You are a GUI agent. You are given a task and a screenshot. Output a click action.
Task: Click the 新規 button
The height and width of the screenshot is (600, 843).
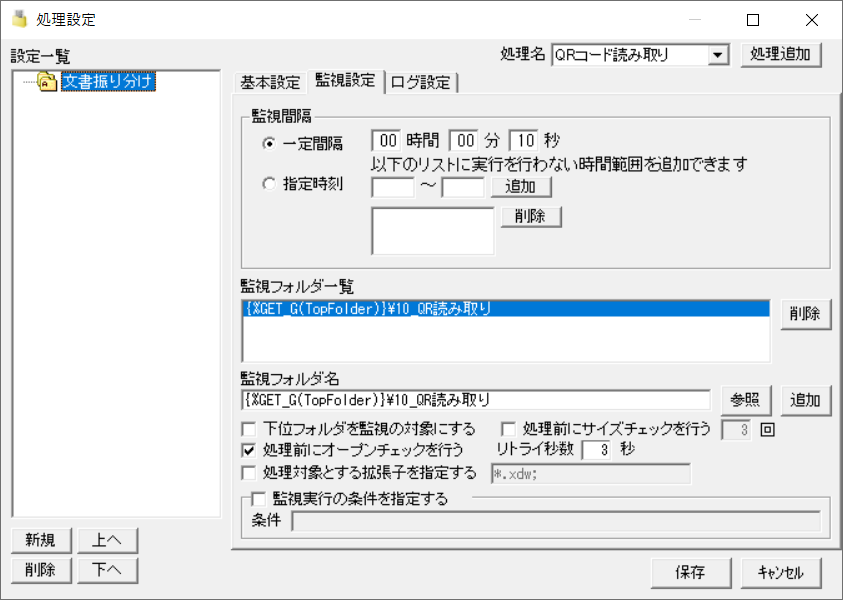(41, 540)
